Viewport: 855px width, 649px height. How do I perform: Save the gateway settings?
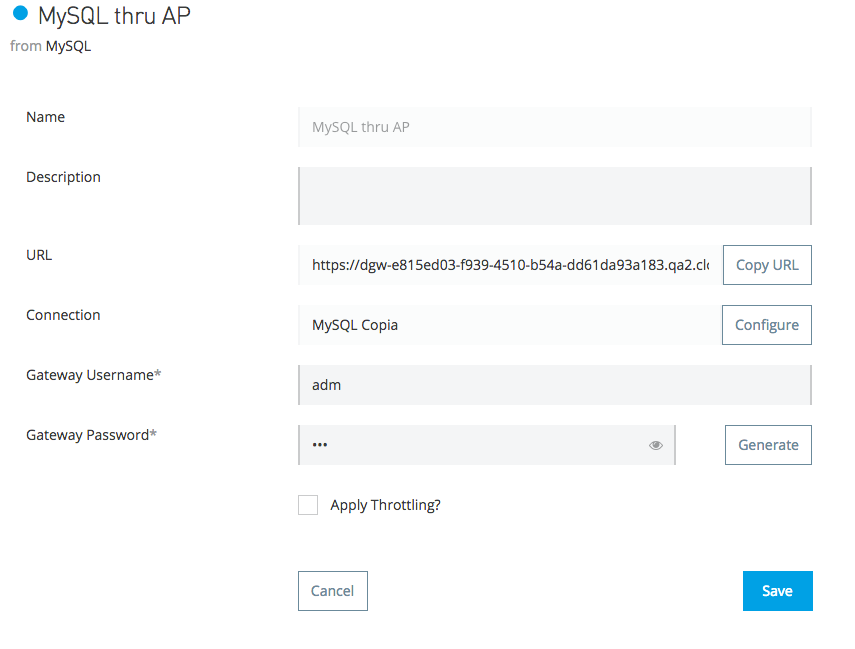[x=777, y=591]
